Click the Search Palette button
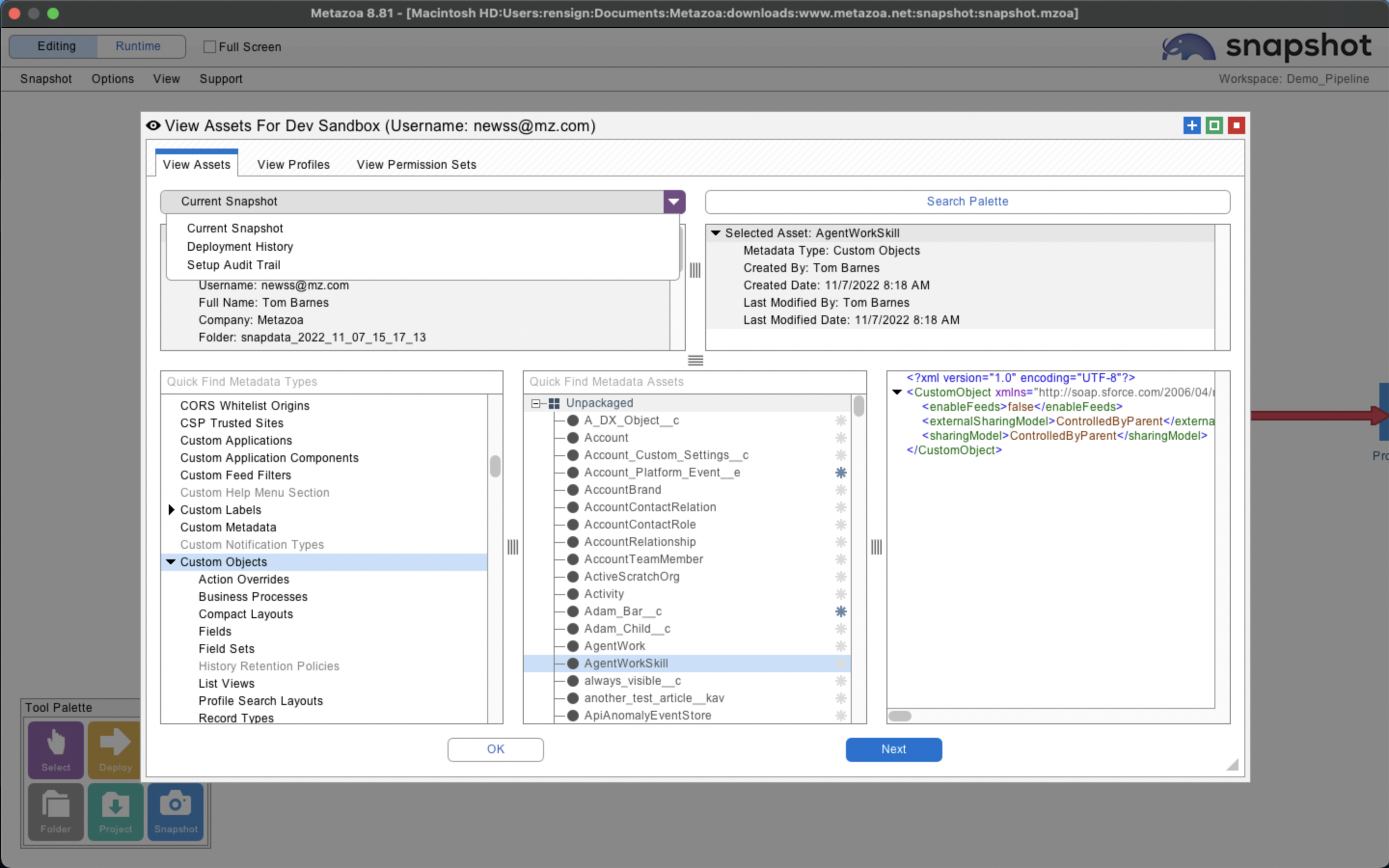The image size is (1389, 868). pyautogui.click(x=967, y=202)
